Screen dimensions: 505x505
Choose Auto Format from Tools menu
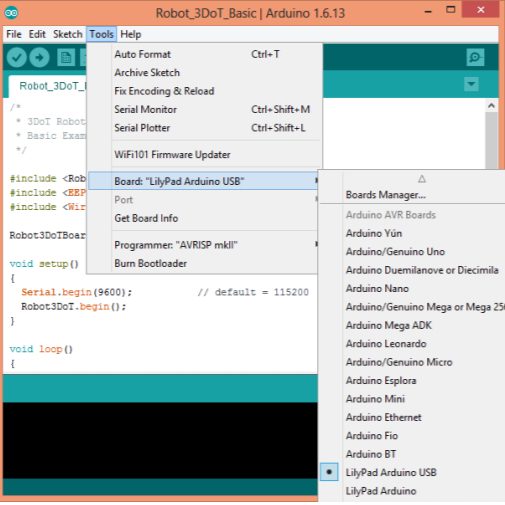[203, 54]
